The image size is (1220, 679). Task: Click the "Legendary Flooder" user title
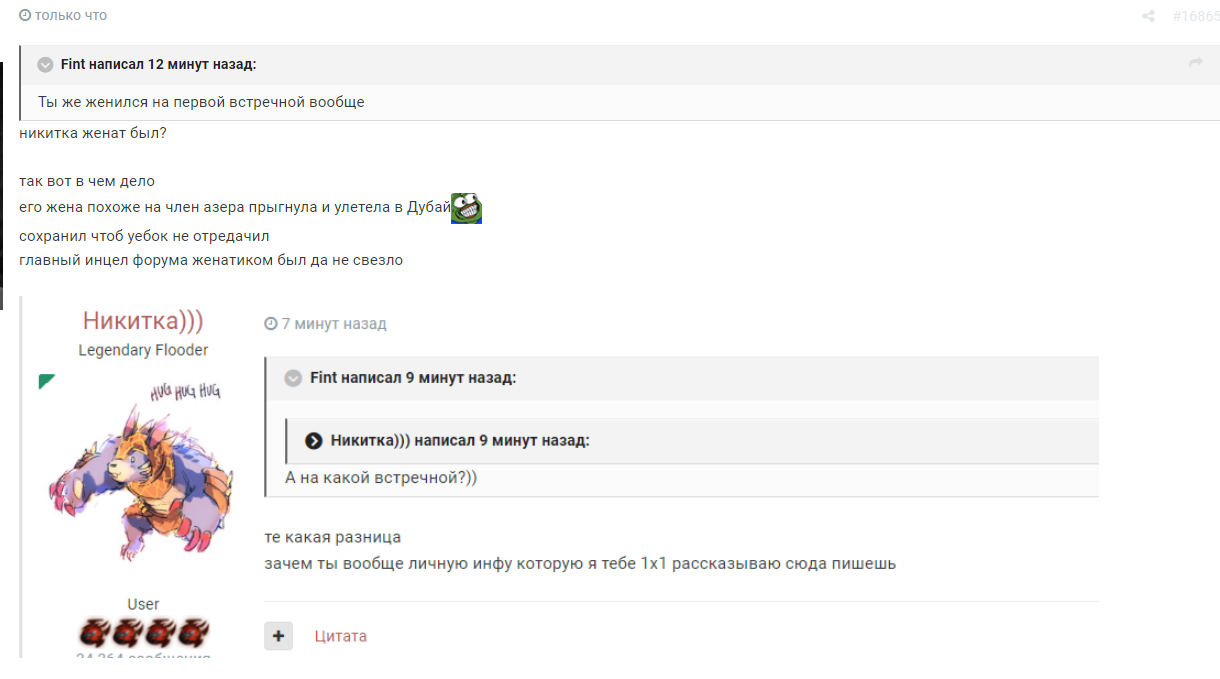(x=143, y=350)
